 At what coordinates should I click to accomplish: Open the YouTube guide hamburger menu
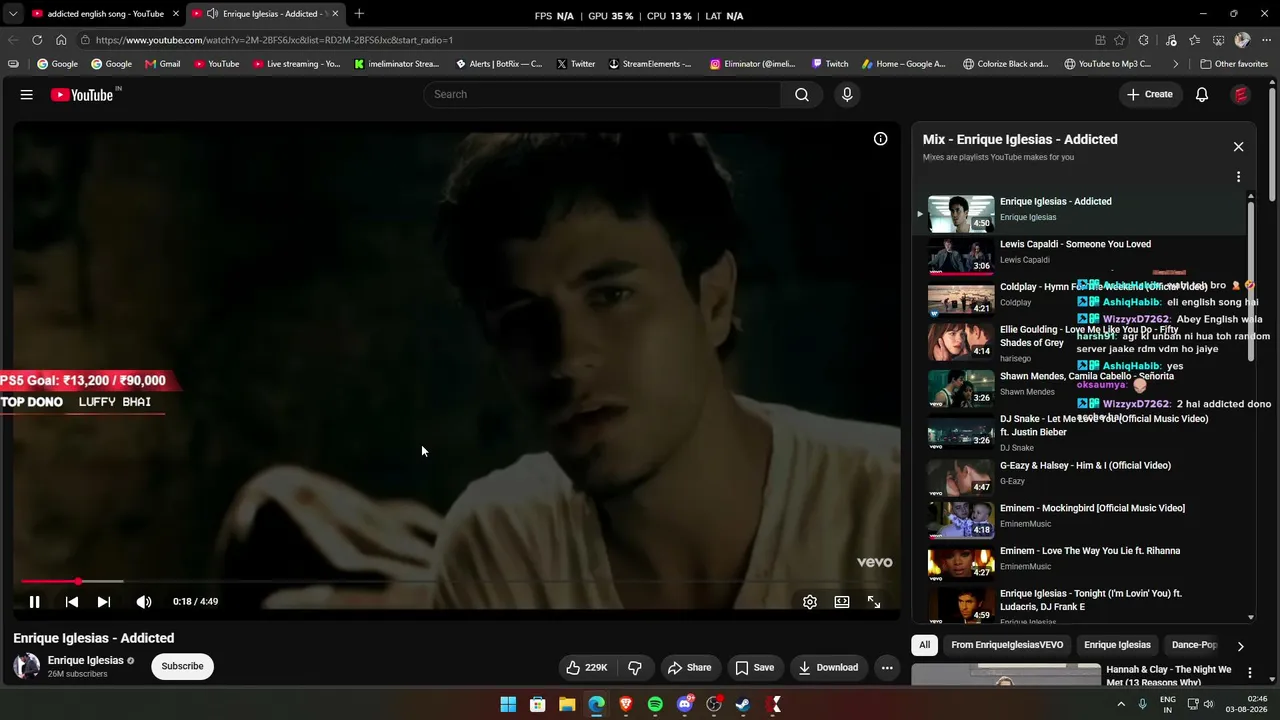[27, 94]
